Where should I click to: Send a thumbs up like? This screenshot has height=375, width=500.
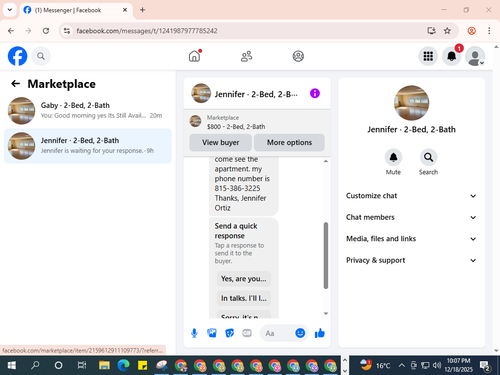(x=320, y=333)
